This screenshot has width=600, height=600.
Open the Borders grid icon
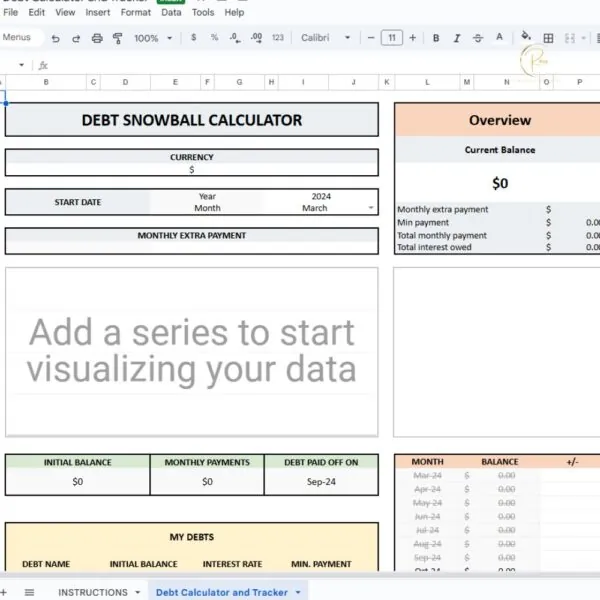pos(548,38)
